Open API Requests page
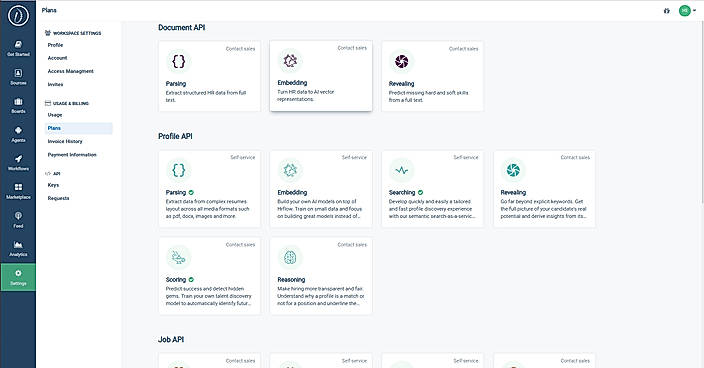This screenshot has width=704, height=368. (58, 198)
